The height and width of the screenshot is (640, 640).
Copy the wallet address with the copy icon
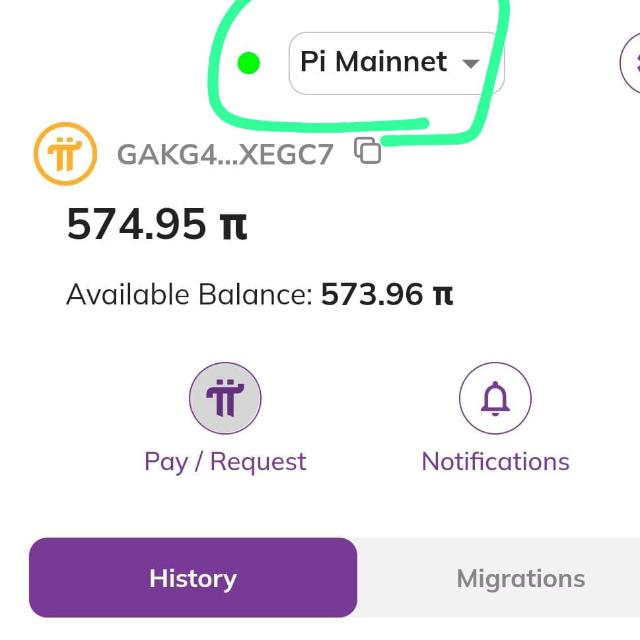pyautogui.click(x=367, y=151)
